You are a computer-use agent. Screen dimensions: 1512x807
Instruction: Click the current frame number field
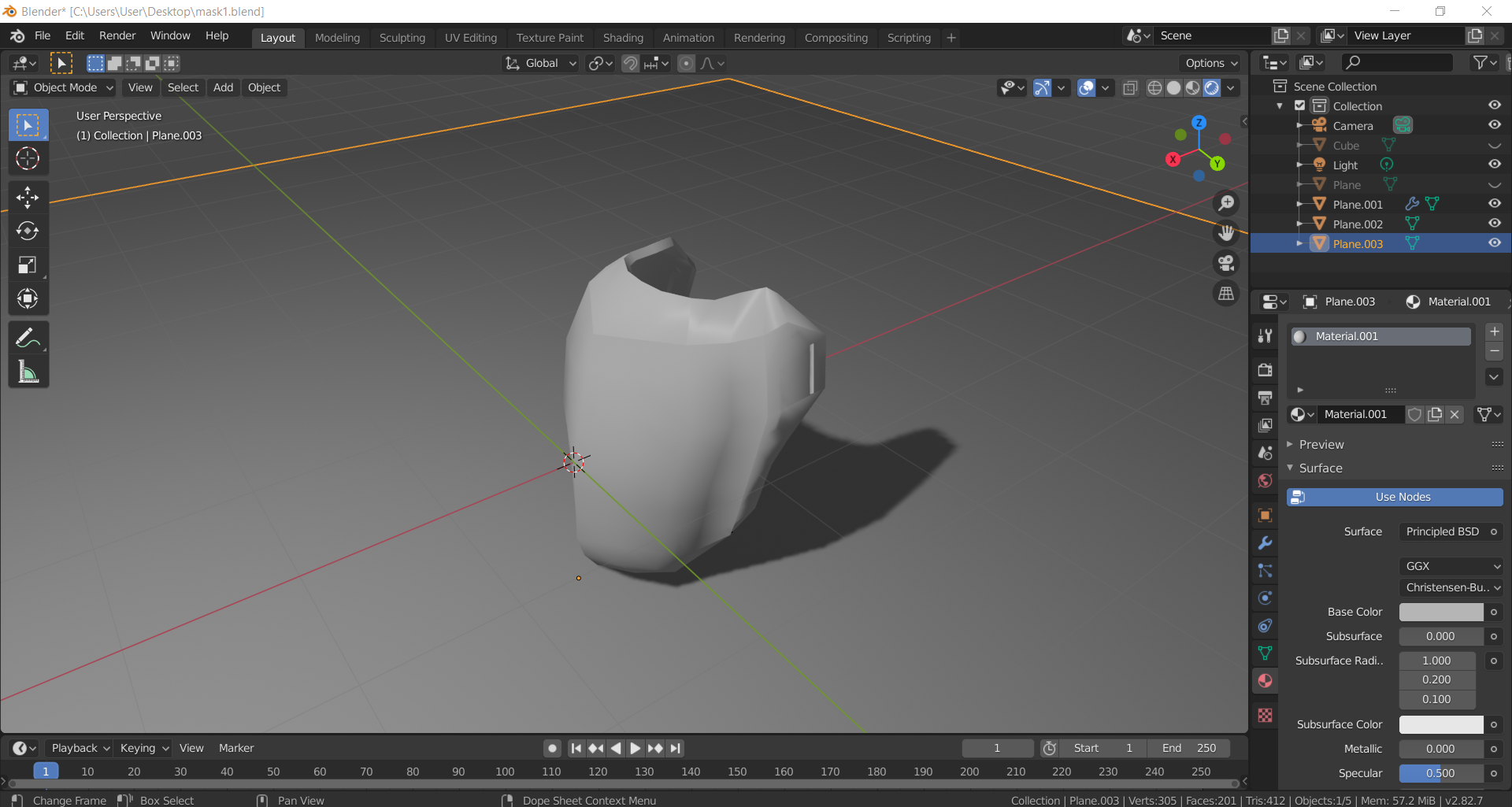997,748
